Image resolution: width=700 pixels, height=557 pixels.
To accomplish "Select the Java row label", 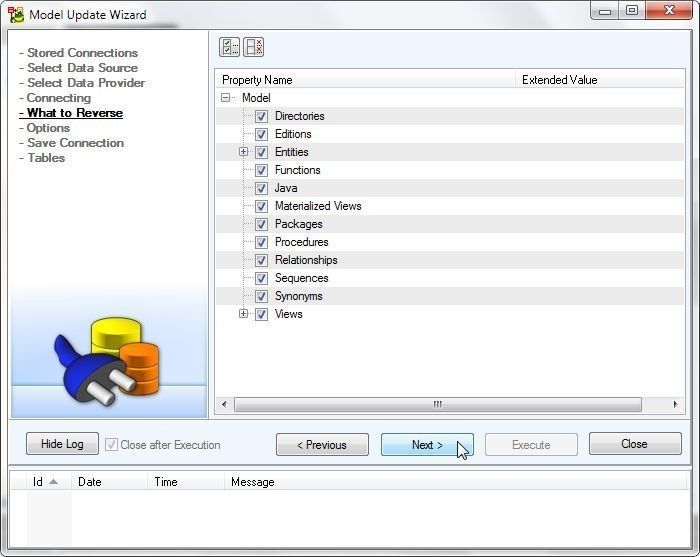I will coord(286,188).
